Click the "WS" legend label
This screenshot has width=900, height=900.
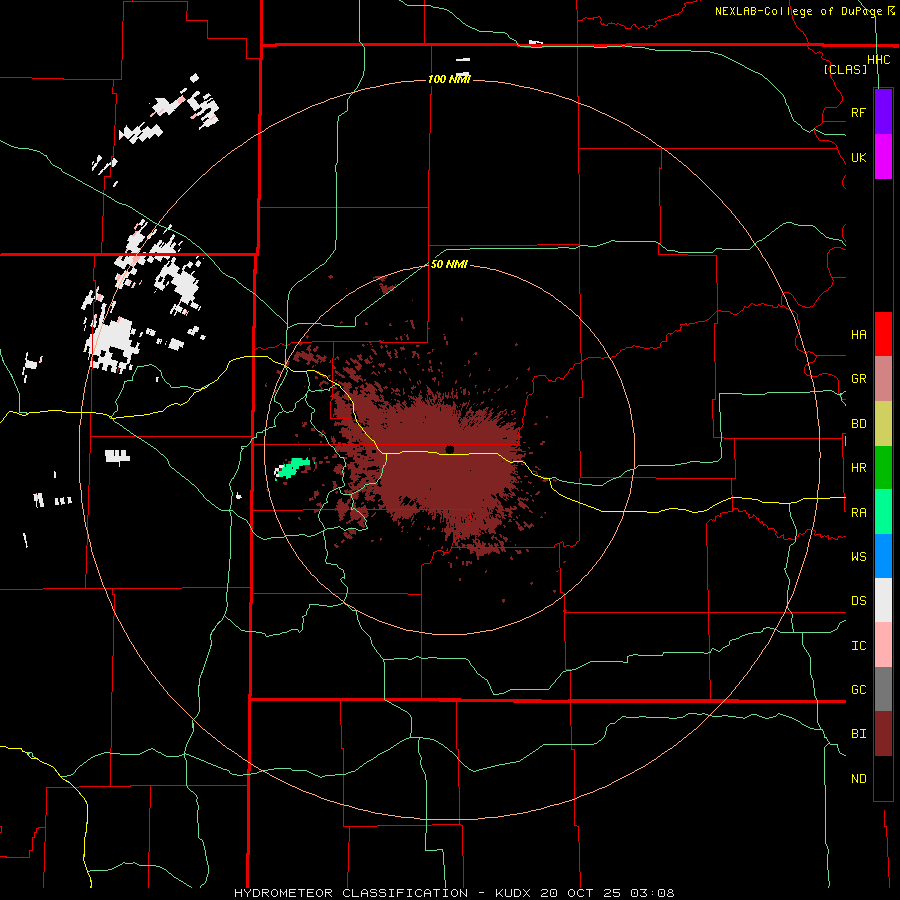click(858, 557)
